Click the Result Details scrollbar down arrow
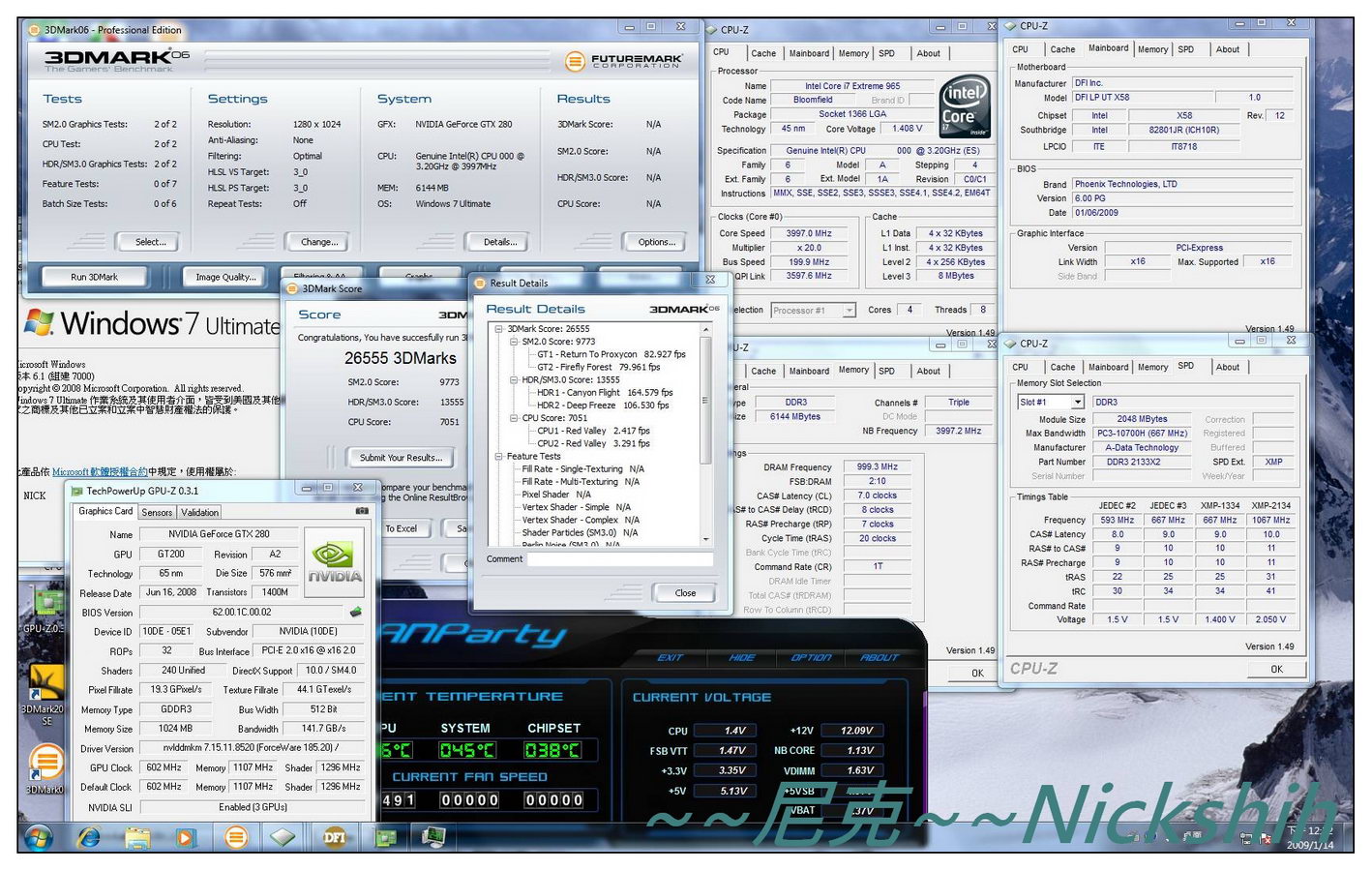The image size is (1372, 871). point(706,539)
